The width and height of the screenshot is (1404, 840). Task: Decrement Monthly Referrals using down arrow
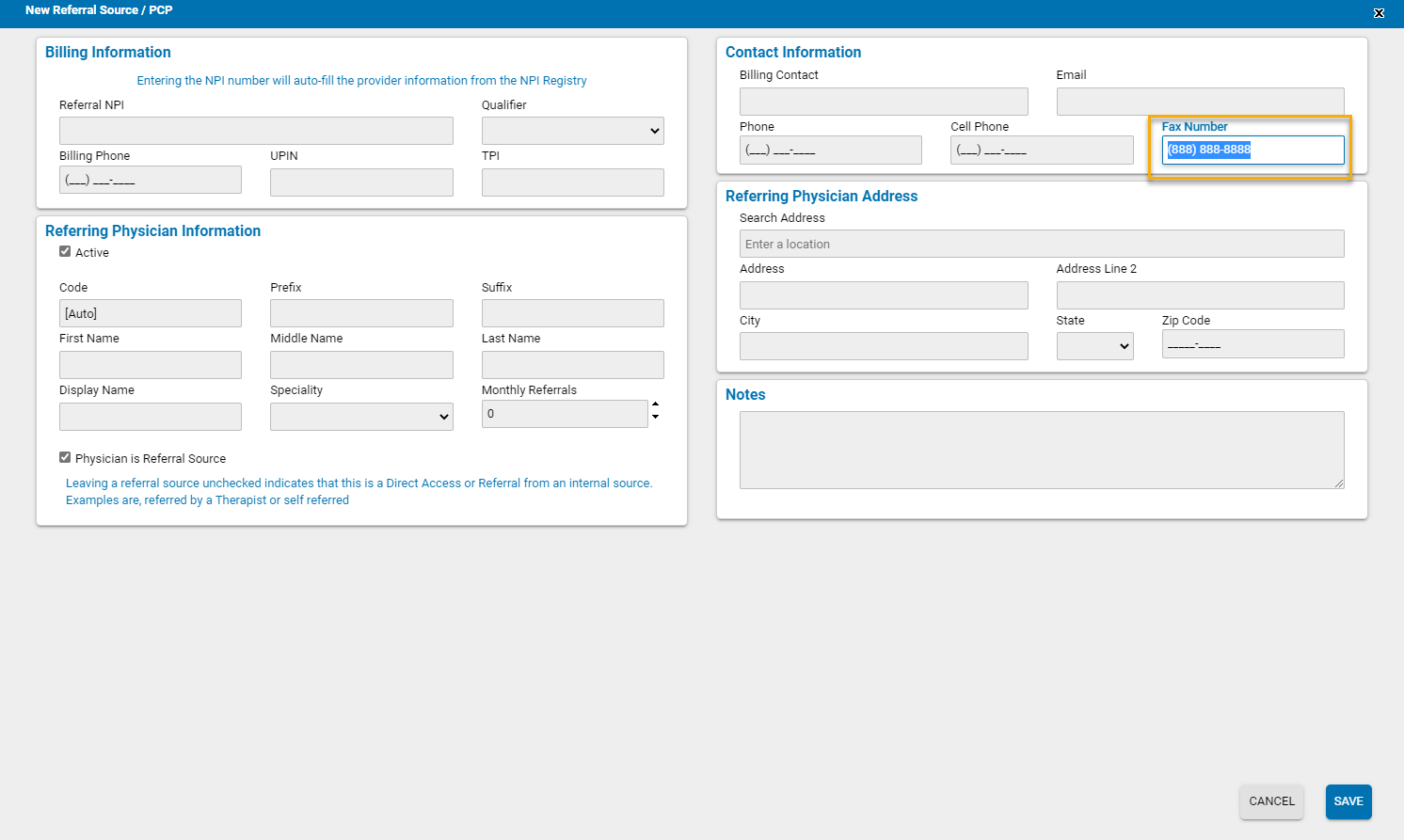[x=655, y=420]
